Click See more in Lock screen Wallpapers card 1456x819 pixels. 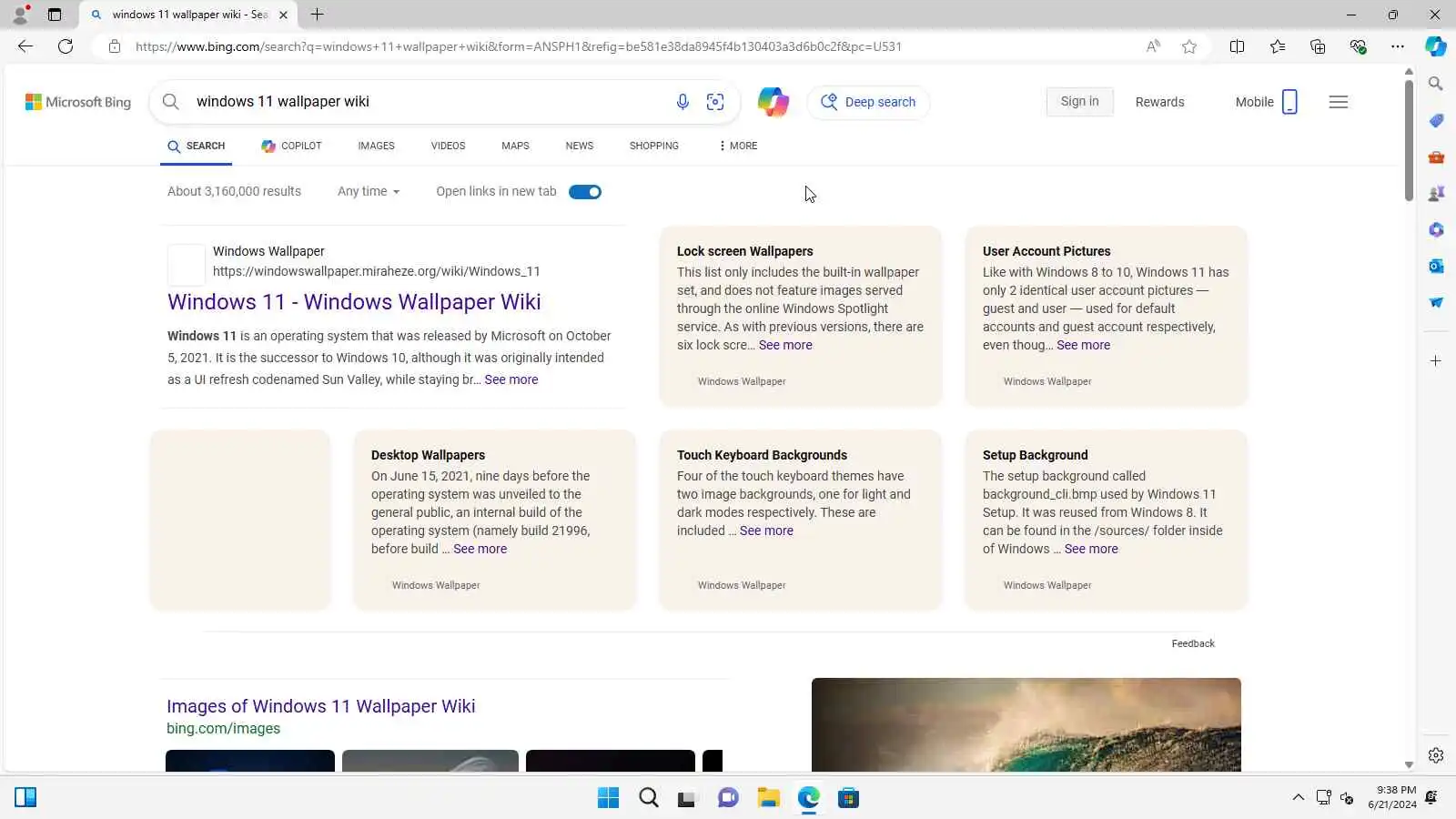pos(785,345)
